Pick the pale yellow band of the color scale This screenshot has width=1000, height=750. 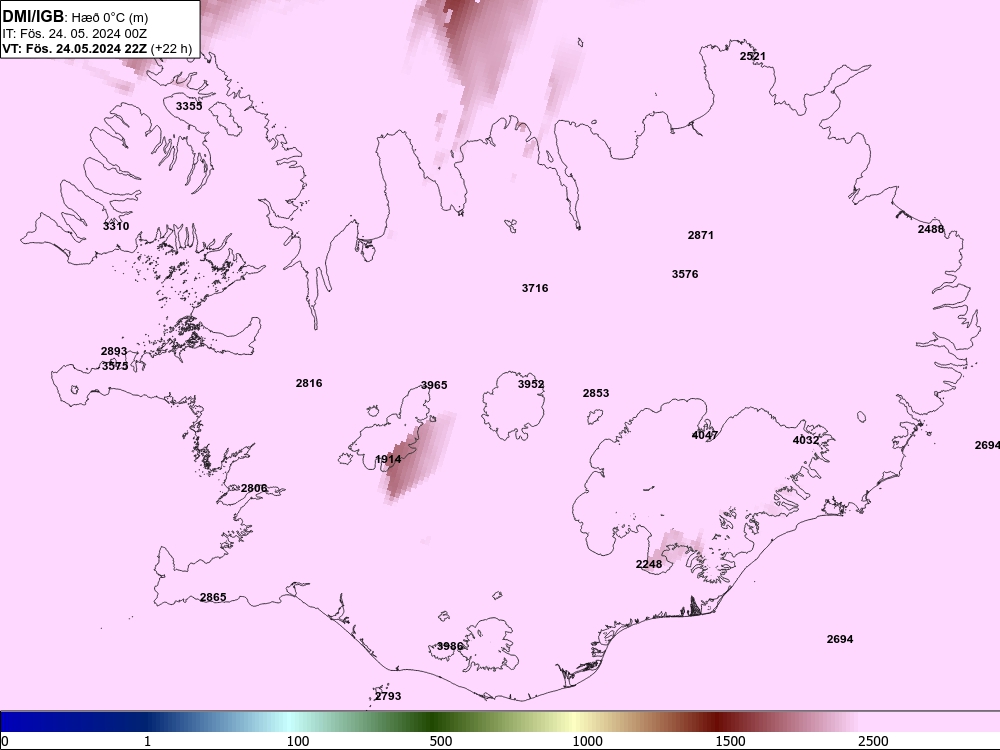tap(574, 721)
